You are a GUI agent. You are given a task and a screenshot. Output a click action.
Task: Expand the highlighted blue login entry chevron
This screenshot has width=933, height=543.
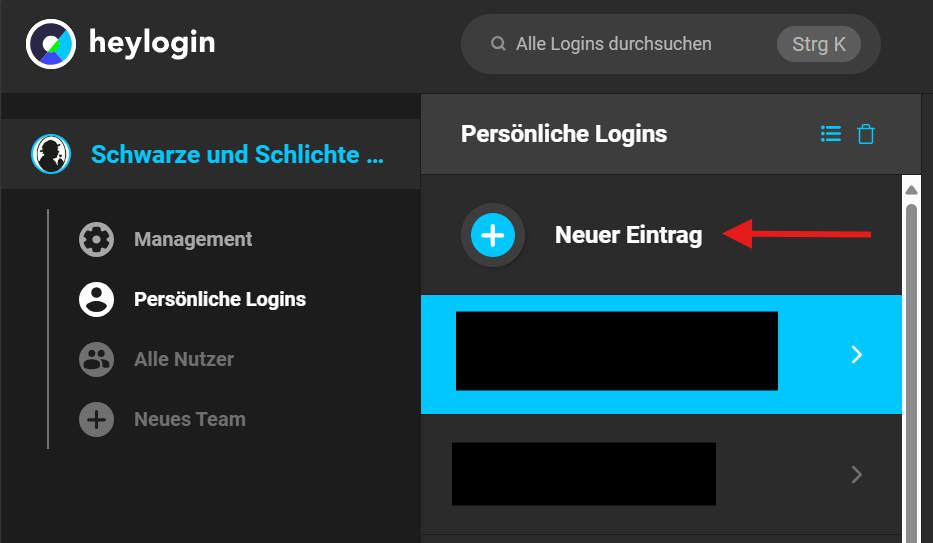pos(856,355)
